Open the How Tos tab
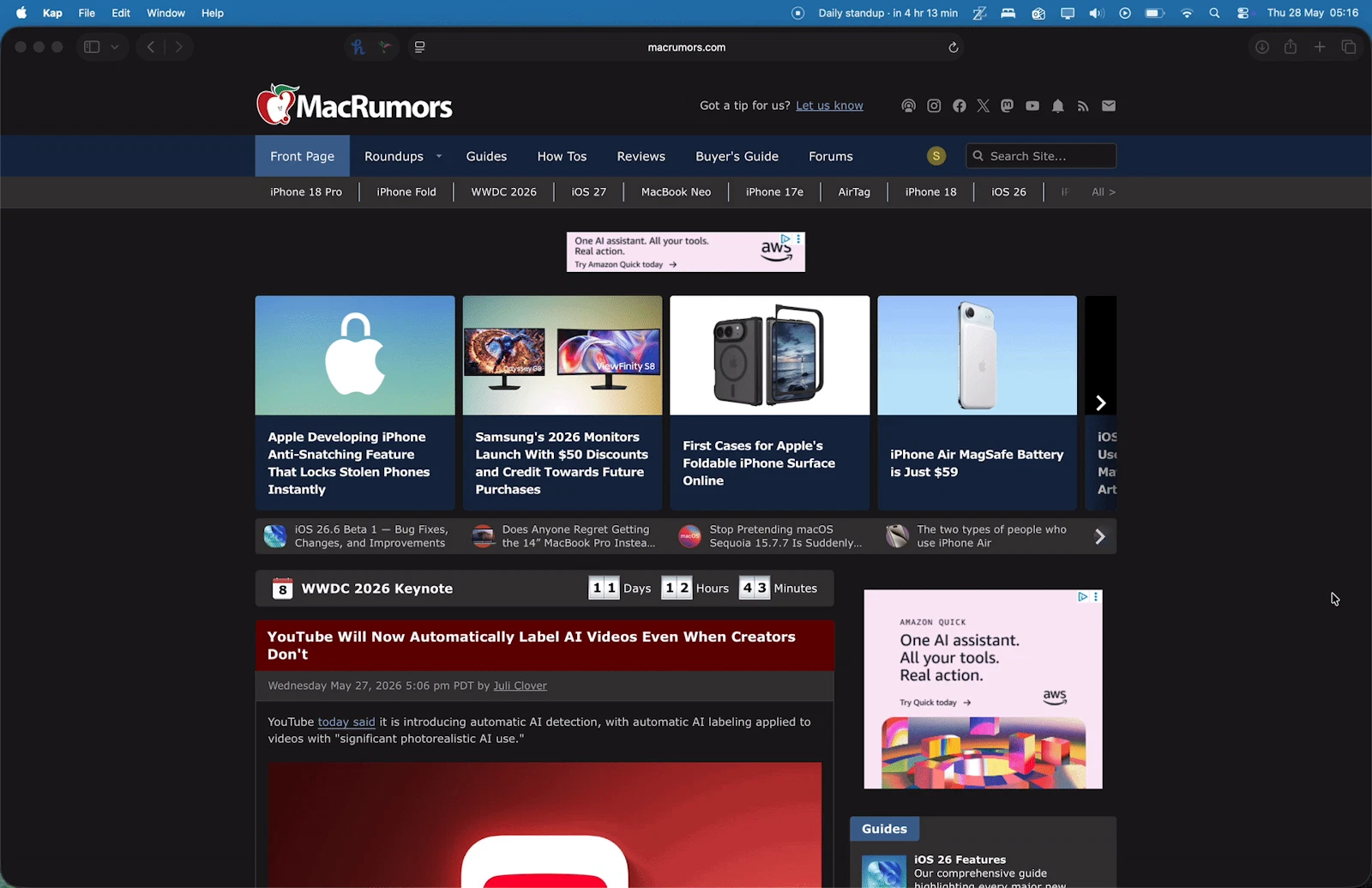 coord(562,156)
